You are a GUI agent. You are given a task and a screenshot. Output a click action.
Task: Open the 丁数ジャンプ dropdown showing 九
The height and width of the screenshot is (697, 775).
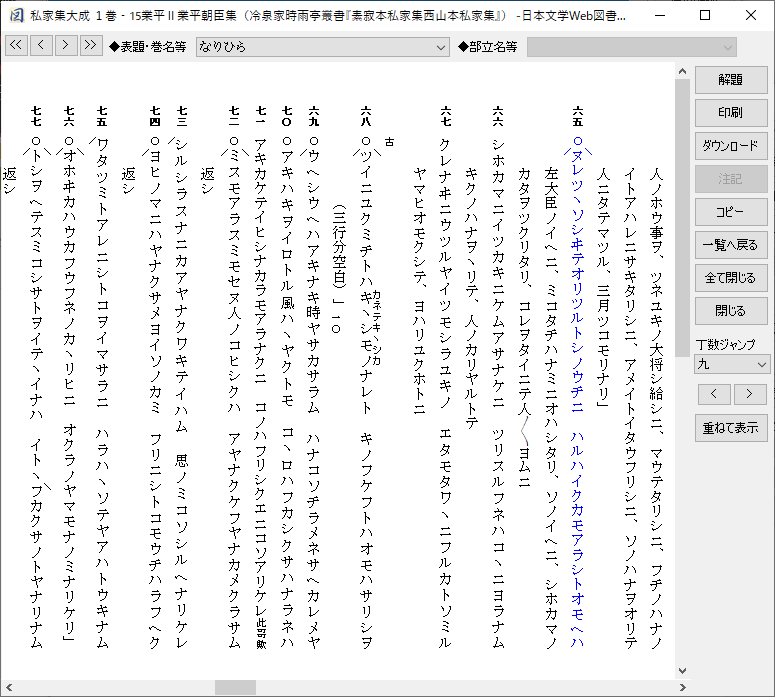732,364
